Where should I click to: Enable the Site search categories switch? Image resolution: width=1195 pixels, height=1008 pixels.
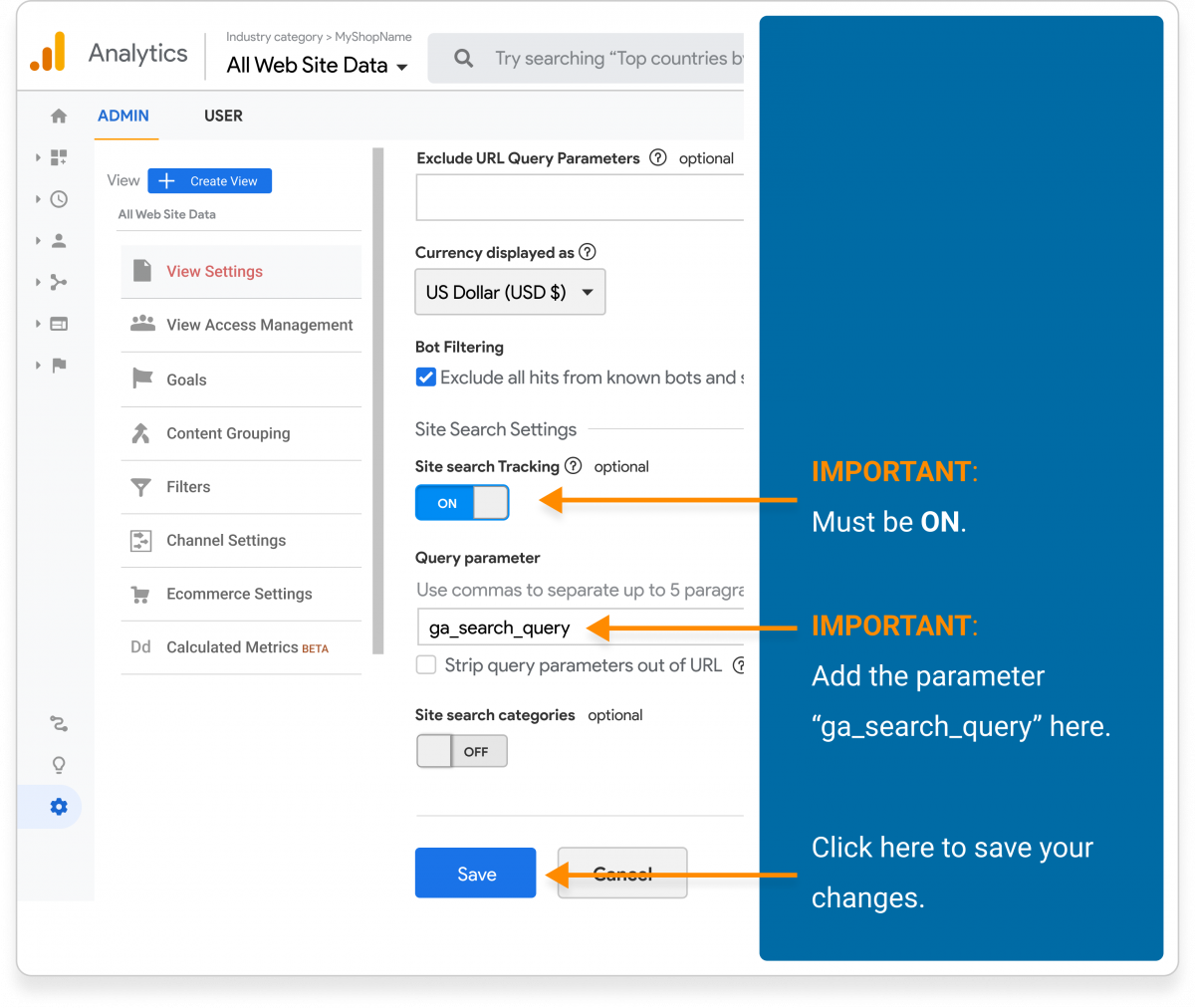pos(461,751)
